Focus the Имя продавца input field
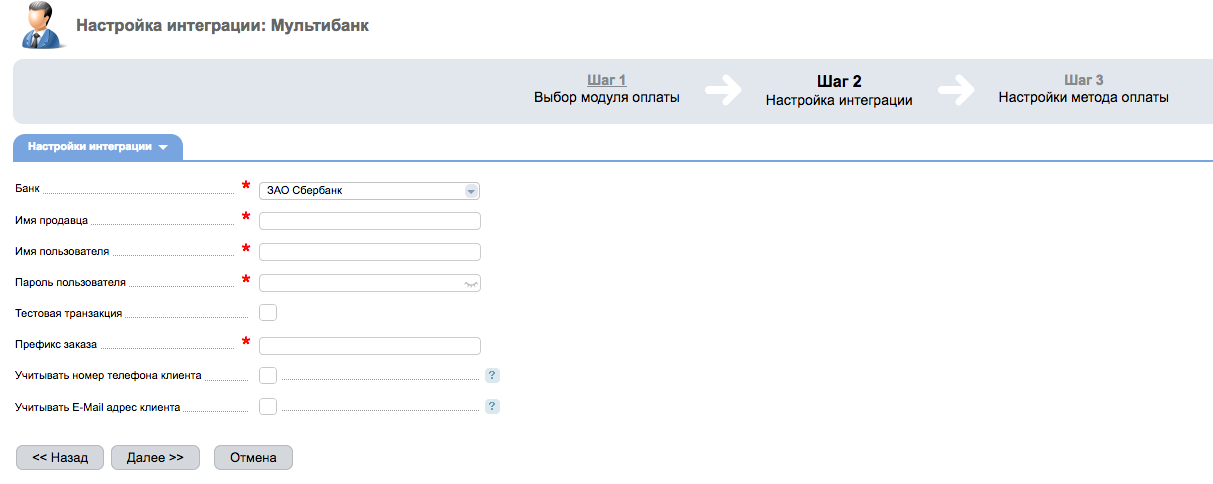This screenshot has height=484, width=1213. click(370, 221)
